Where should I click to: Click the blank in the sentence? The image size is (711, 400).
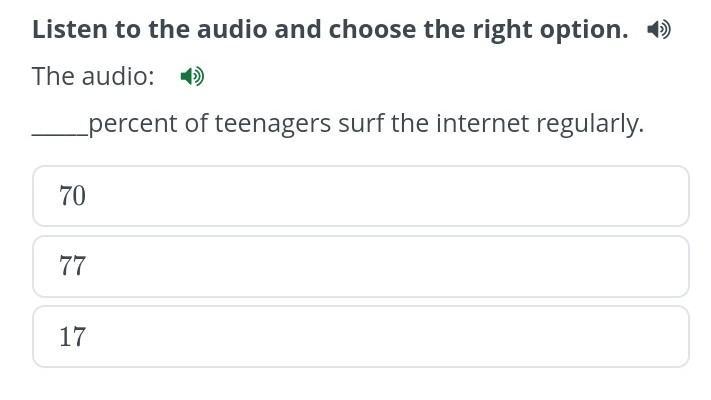(x=59, y=126)
